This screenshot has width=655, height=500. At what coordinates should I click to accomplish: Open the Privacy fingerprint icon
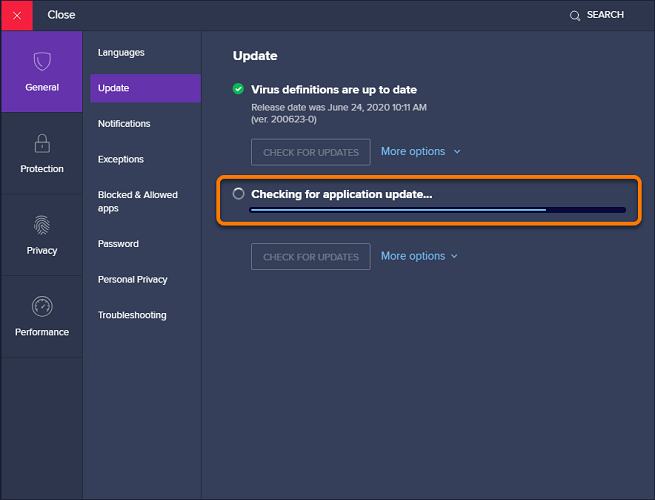point(42,225)
